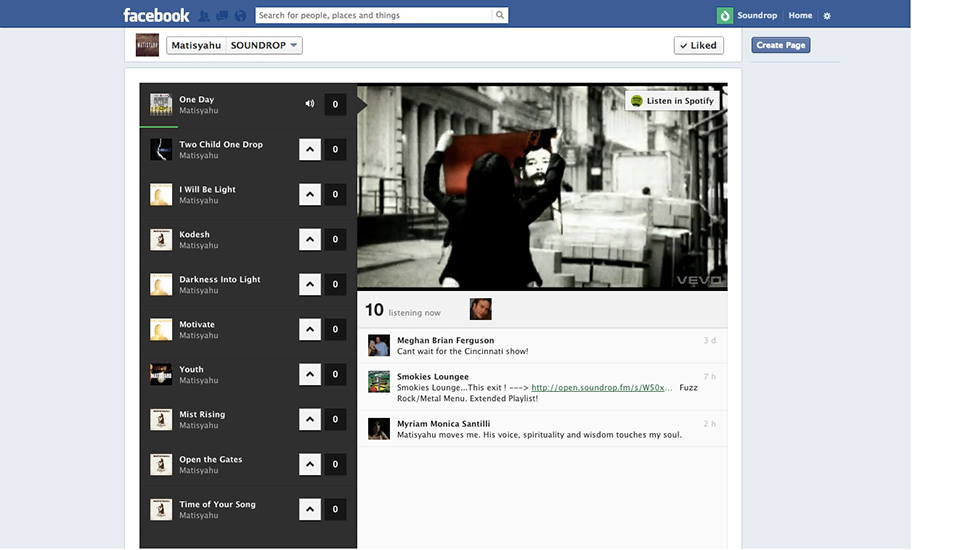The width and height of the screenshot is (960, 550).
Task: Click the '3 d' comment timestamp
Action: (x=710, y=341)
